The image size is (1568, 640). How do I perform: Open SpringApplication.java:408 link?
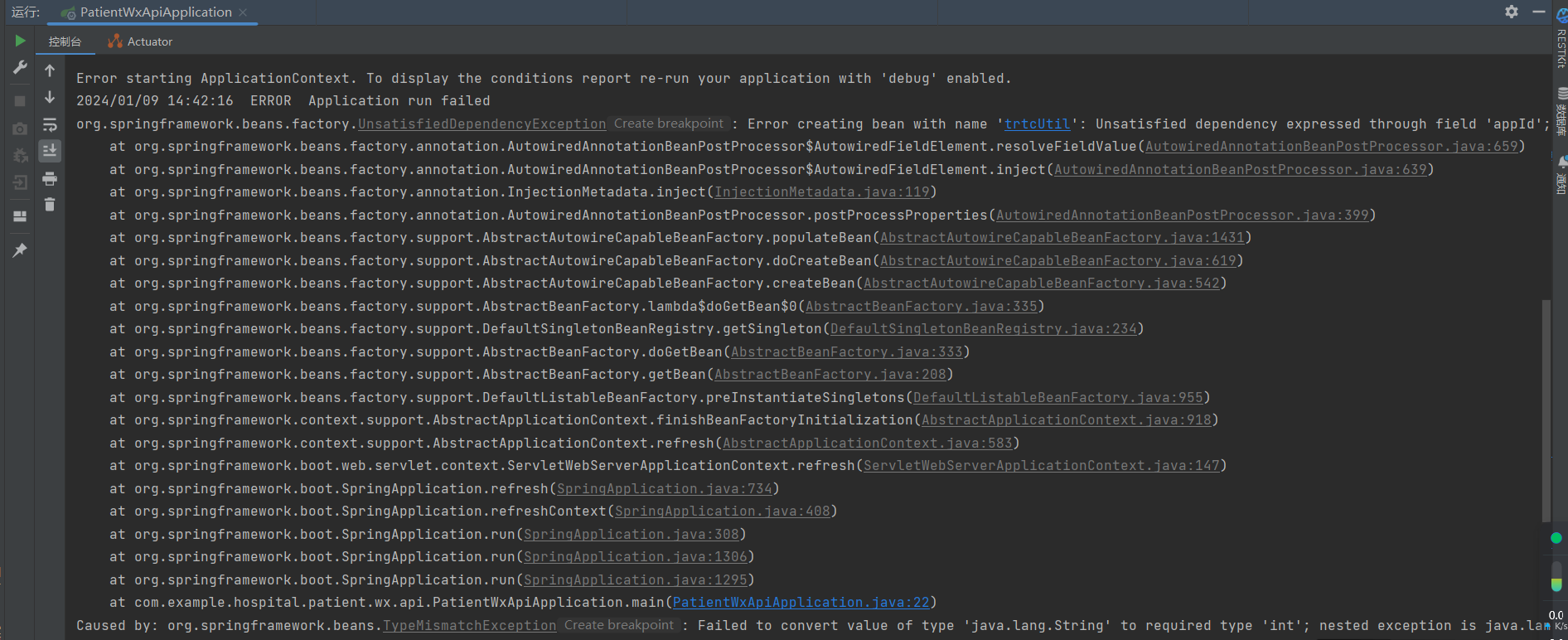tap(723, 511)
